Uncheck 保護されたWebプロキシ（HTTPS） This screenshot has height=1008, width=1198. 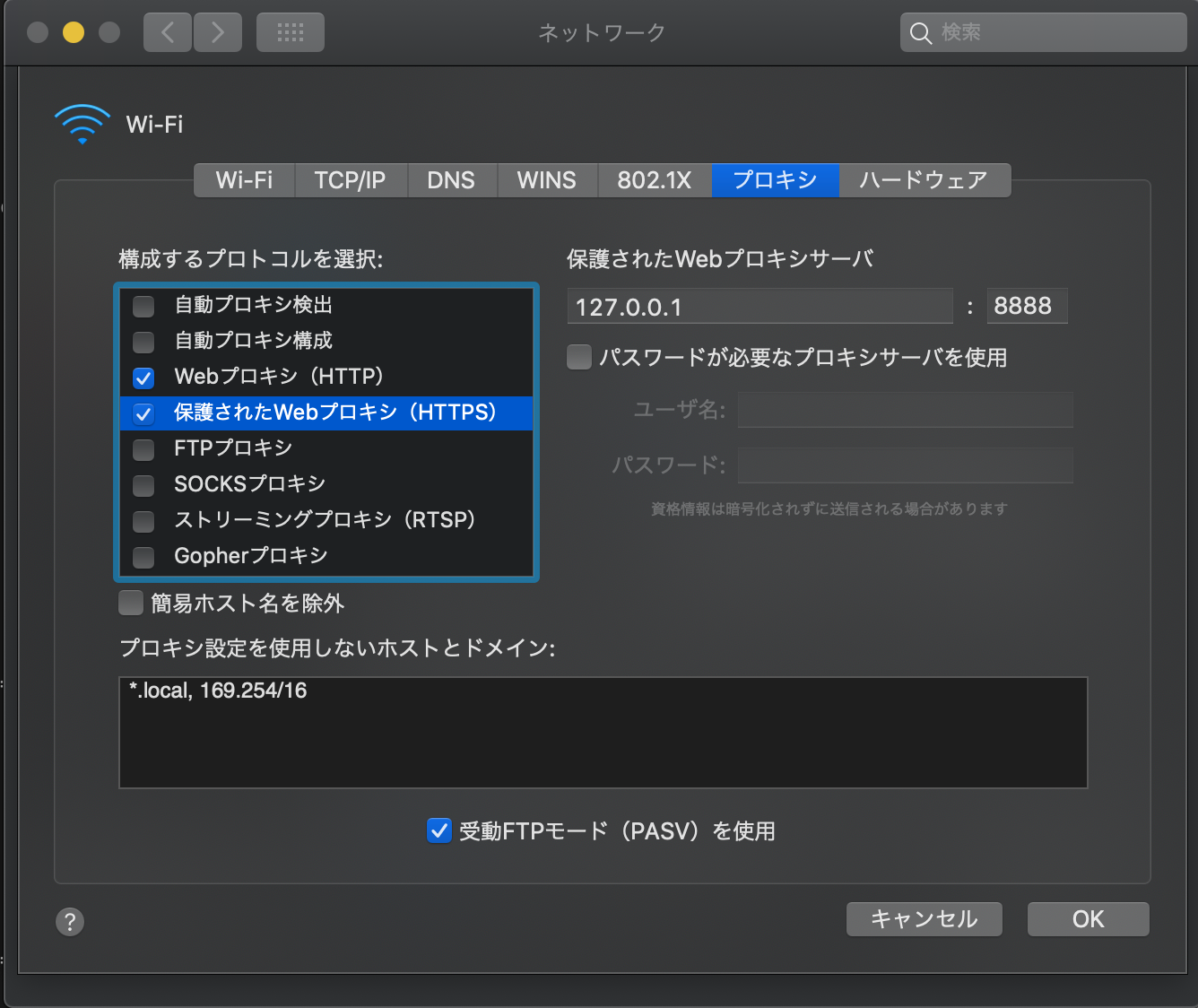[143, 413]
